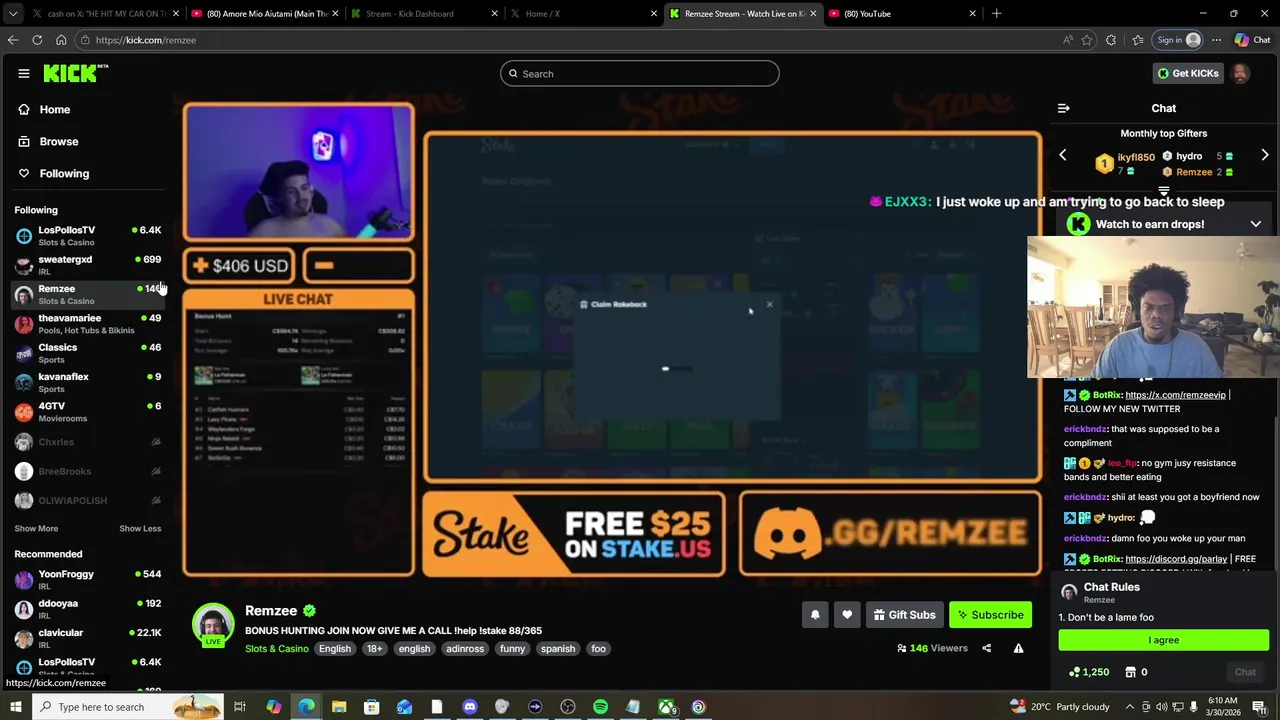Go to Home in the sidebar
This screenshot has width=1280, height=720.
pyautogui.click(x=55, y=109)
